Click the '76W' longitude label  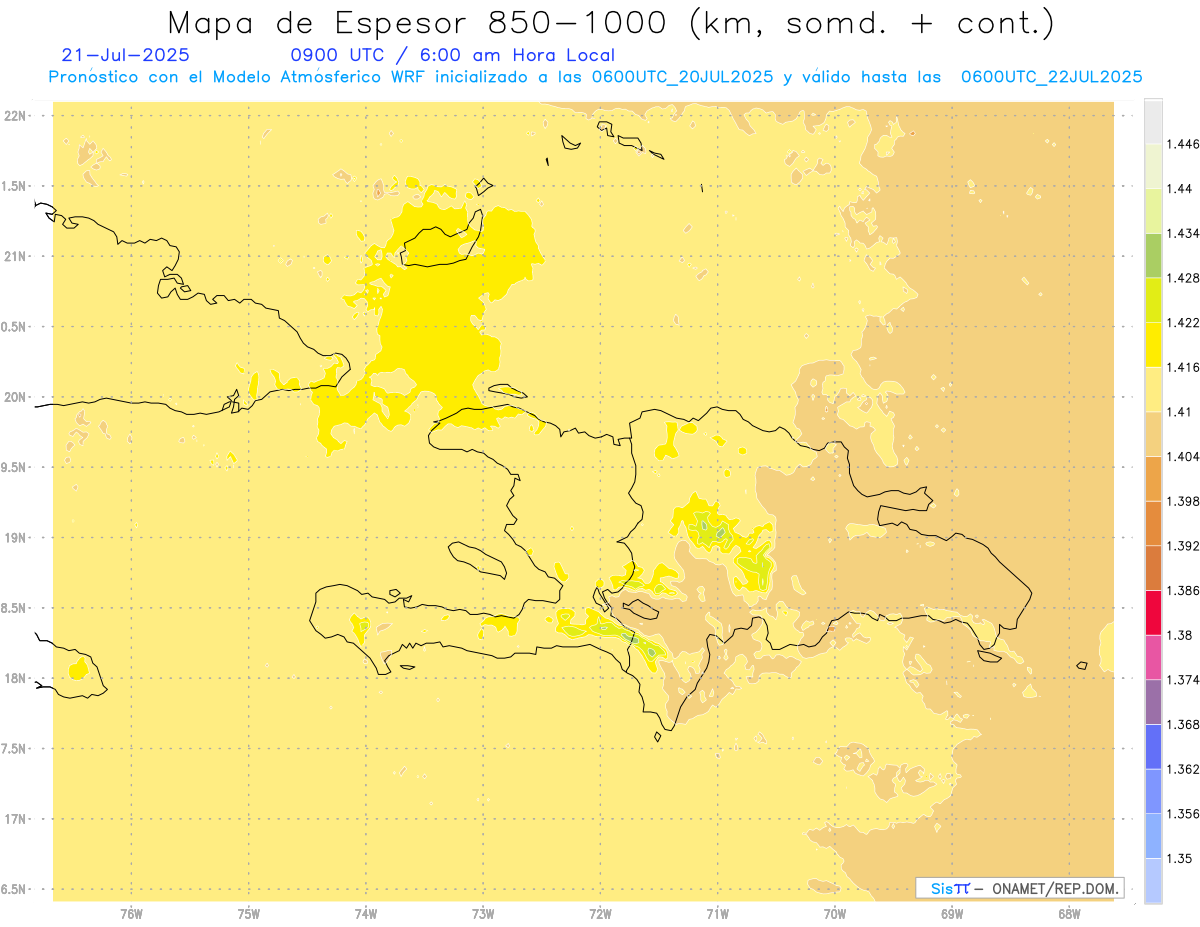[131, 914]
